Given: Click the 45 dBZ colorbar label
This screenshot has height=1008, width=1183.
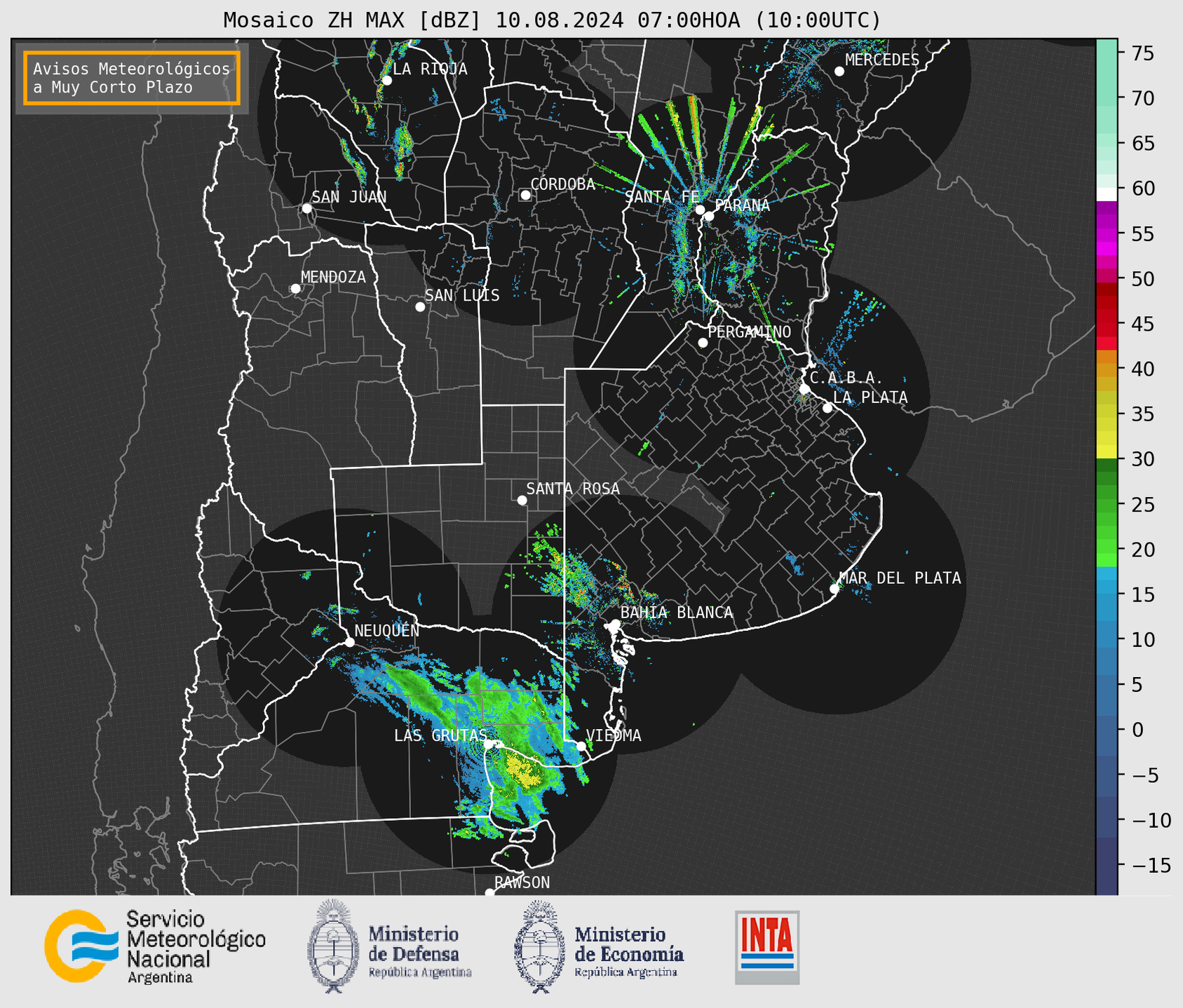Looking at the screenshot, I should tap(1143, 324).
